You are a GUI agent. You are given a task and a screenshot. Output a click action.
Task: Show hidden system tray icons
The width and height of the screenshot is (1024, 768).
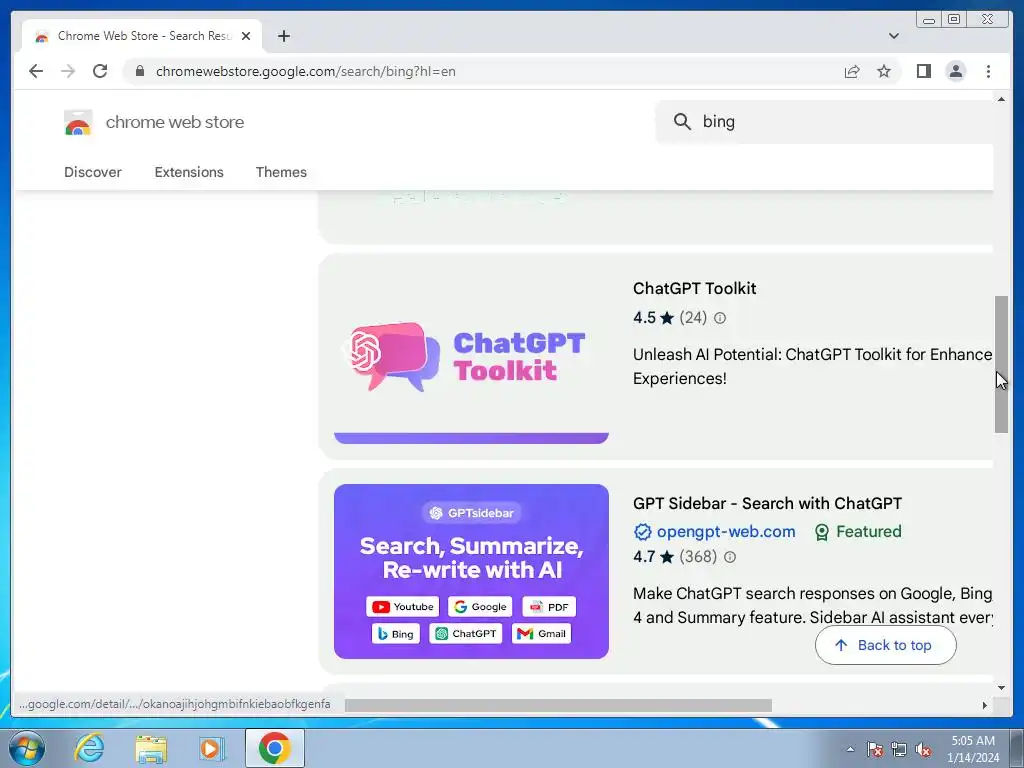pyautogui.click(x=850, y=749)
